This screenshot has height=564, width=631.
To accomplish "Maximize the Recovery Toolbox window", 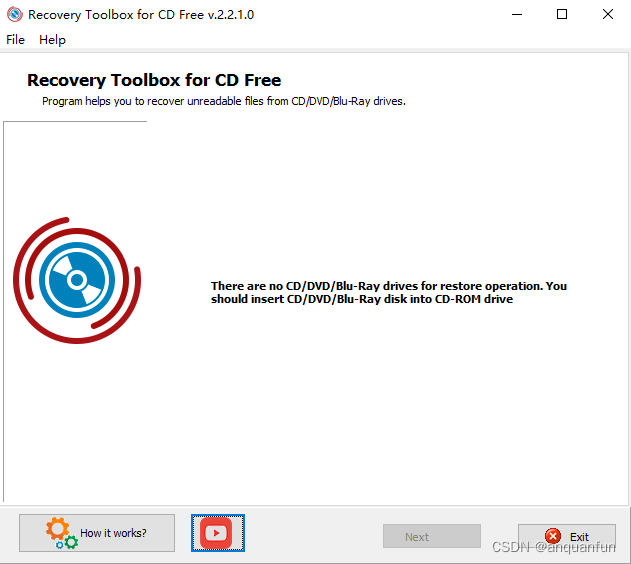I will coord(562,14).
